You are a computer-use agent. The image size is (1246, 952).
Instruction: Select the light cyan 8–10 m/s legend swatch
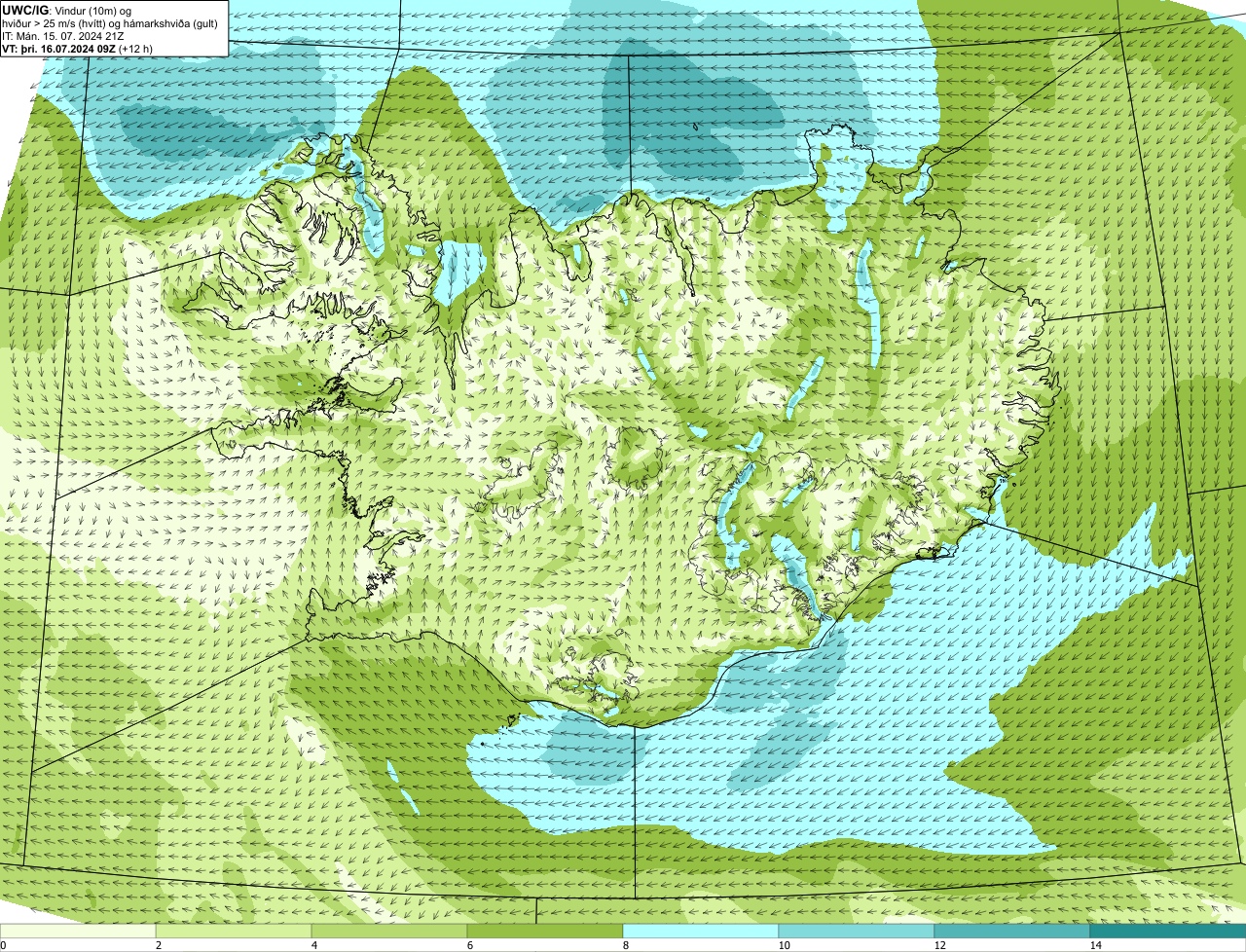(701, 932)
